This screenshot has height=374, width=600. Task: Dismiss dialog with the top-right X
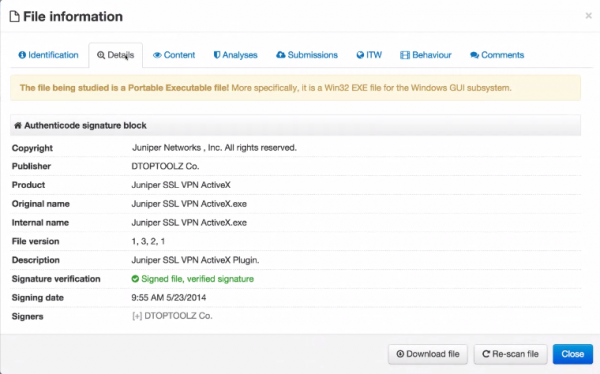tap(589, 16)
